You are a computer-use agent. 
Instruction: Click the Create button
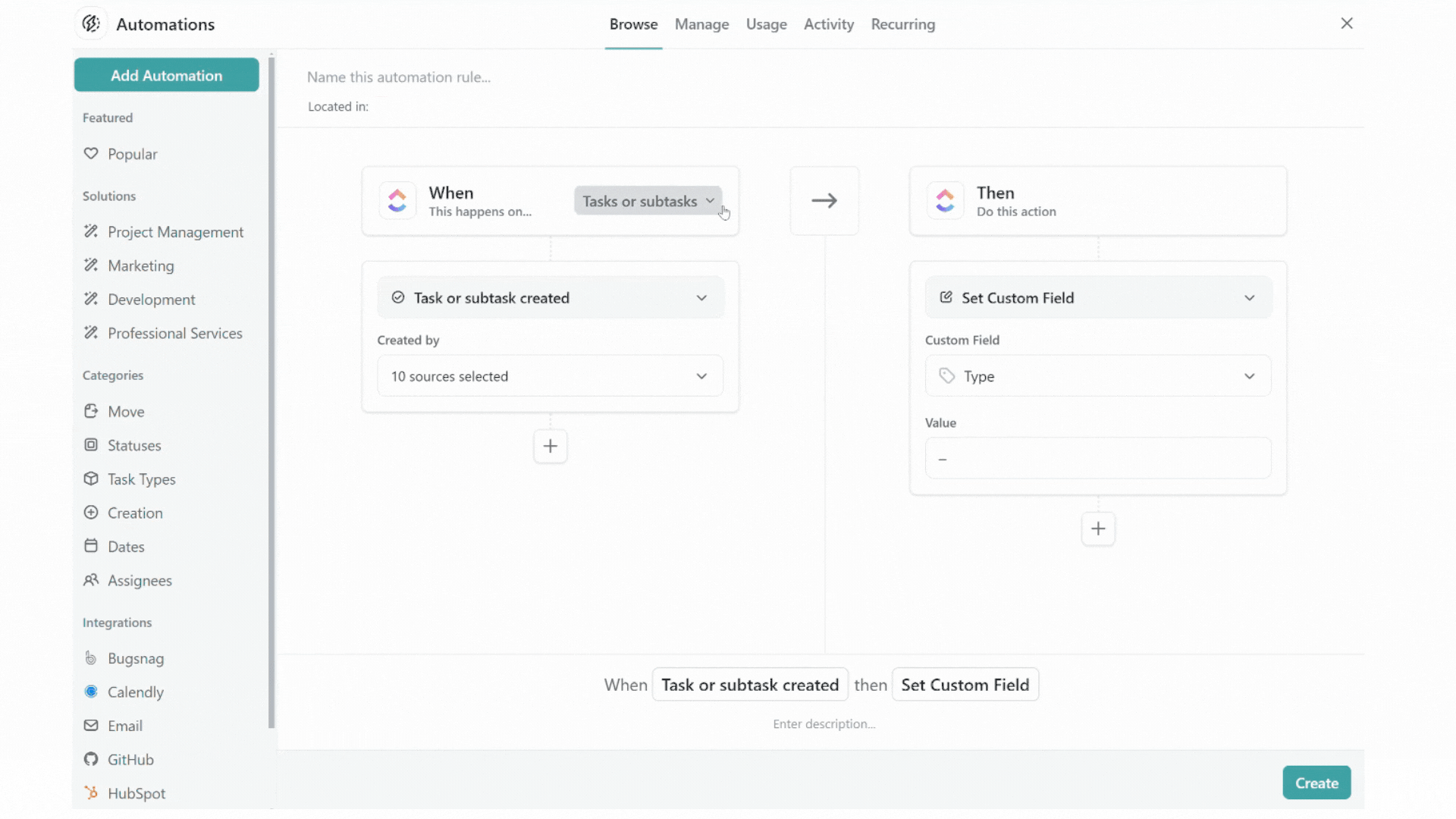coord(1316,783)
